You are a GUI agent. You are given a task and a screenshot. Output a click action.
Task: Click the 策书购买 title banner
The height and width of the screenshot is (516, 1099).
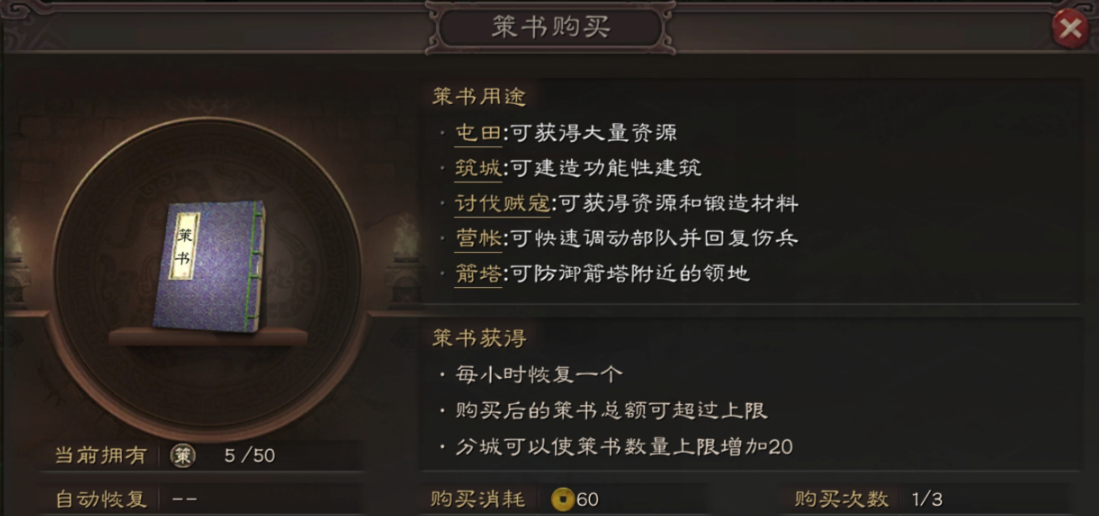[x=549, y=28]
